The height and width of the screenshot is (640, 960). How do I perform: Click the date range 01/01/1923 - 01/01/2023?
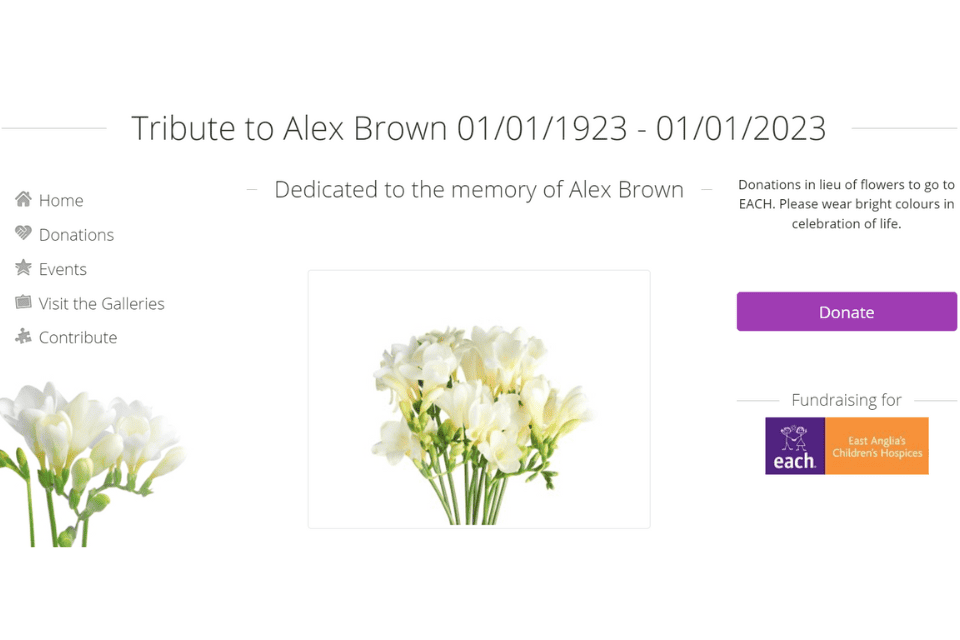point(641,128)
